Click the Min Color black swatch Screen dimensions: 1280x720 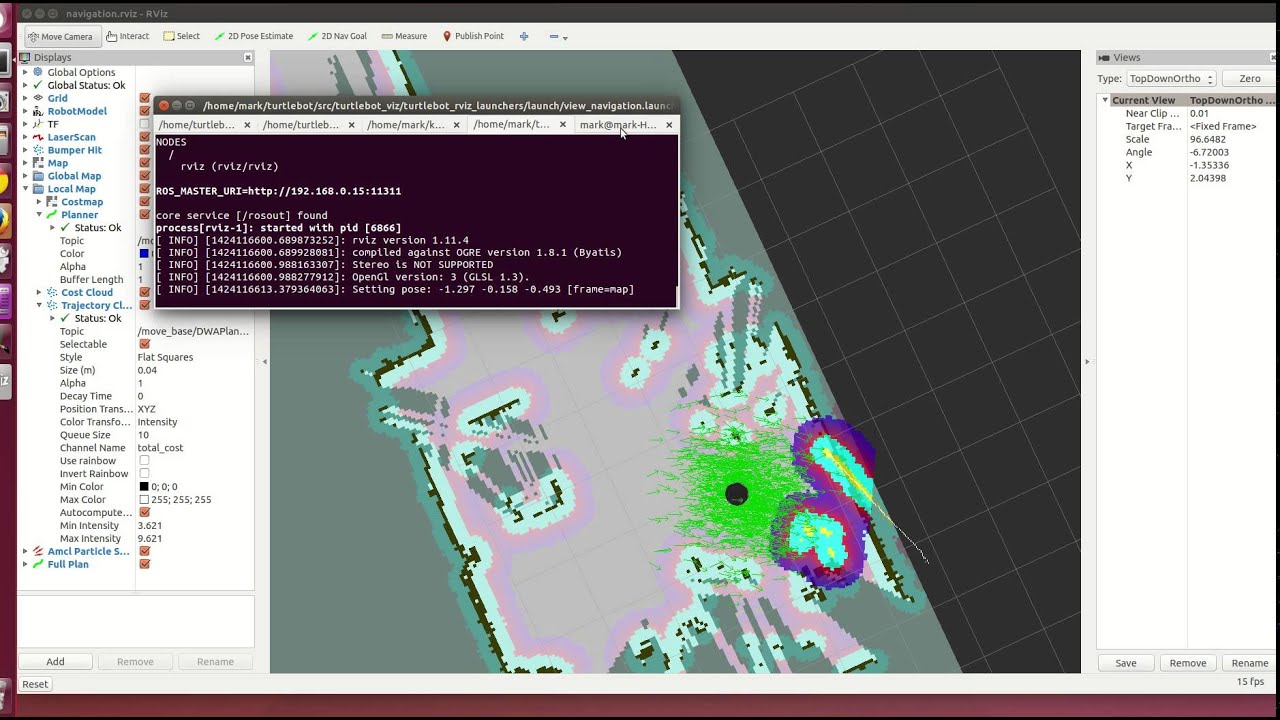144,487
